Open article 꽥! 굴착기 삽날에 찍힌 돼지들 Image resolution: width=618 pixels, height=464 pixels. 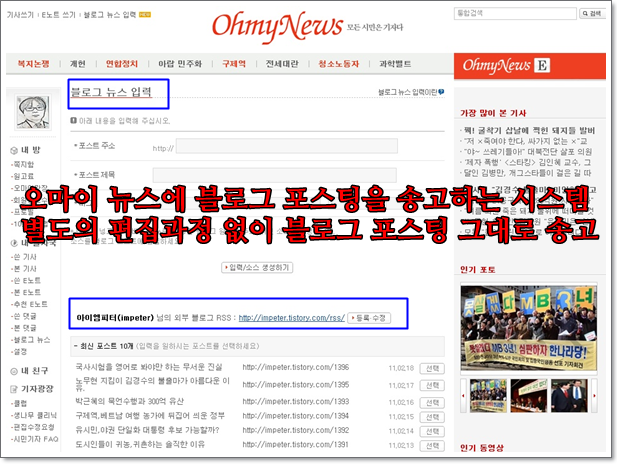tap(529, 130)
